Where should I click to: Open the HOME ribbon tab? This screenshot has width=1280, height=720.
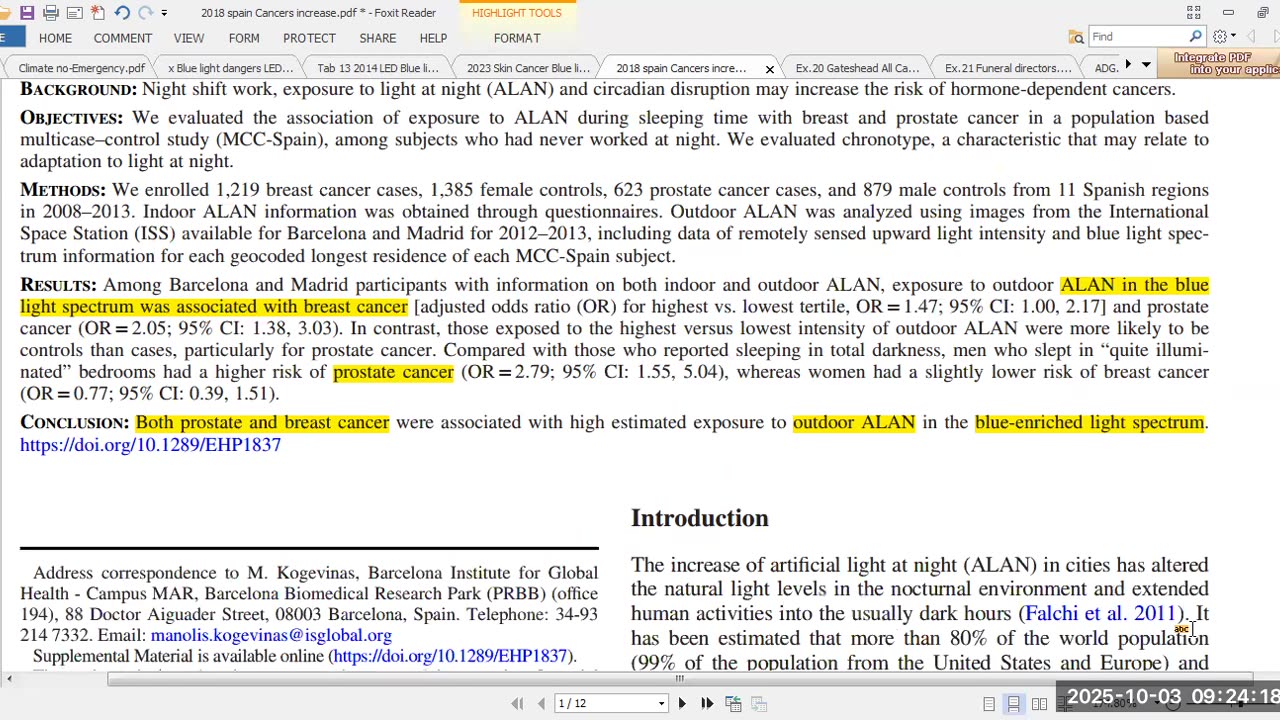[55, 38]
